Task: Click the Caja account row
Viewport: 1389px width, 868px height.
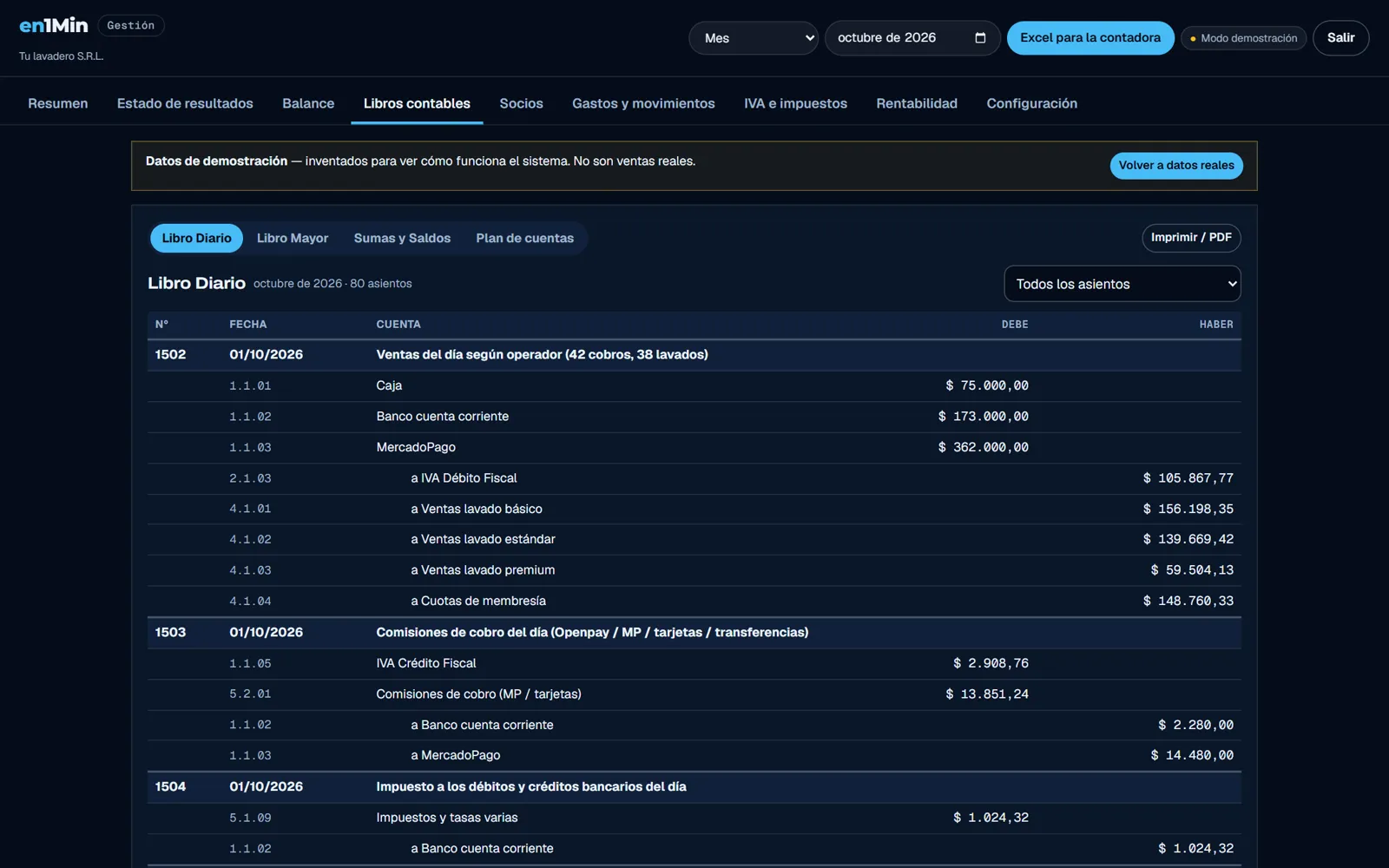Action: point(694,385)
